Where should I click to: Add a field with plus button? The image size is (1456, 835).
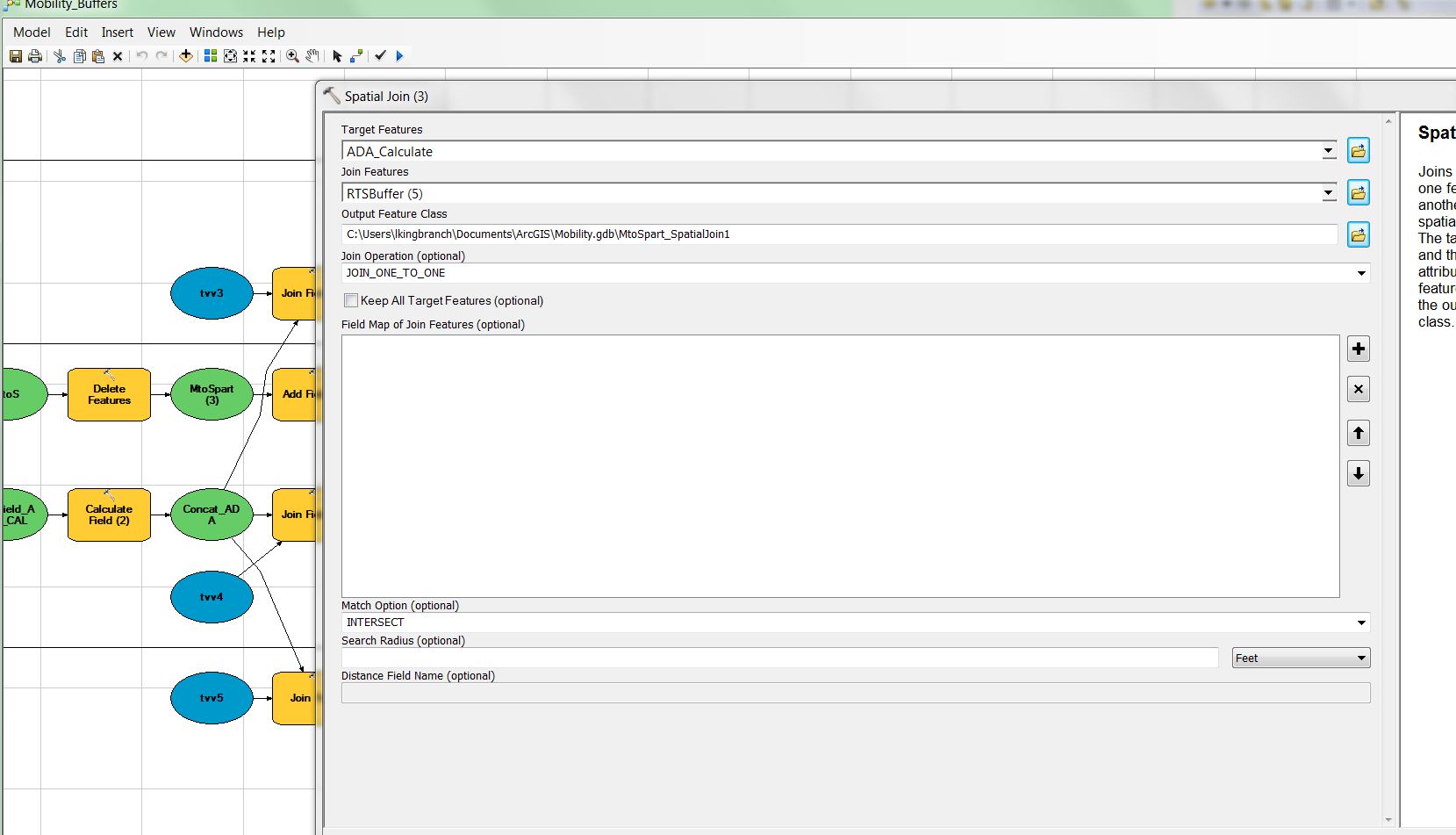1359,349
